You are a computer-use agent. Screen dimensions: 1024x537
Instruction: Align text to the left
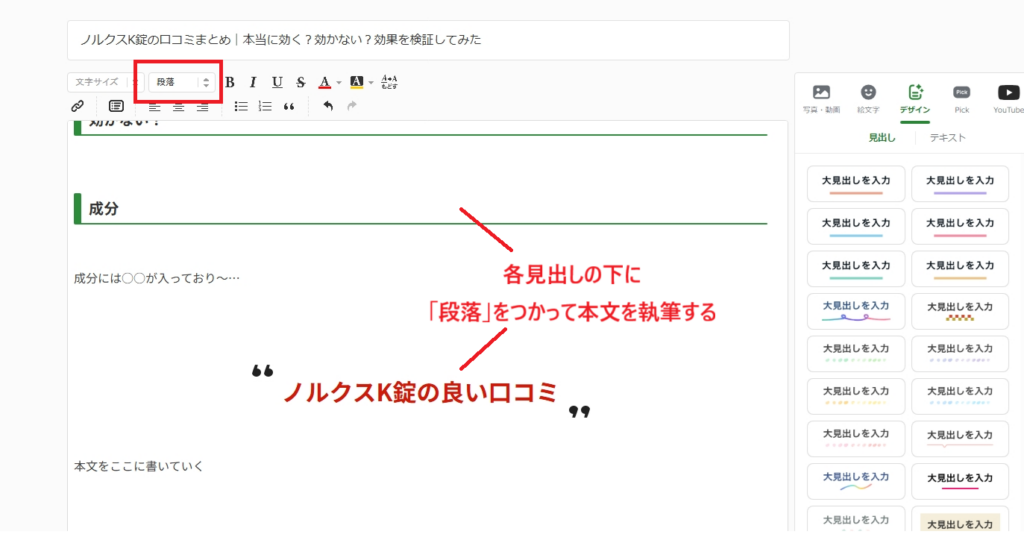(155, 106)
